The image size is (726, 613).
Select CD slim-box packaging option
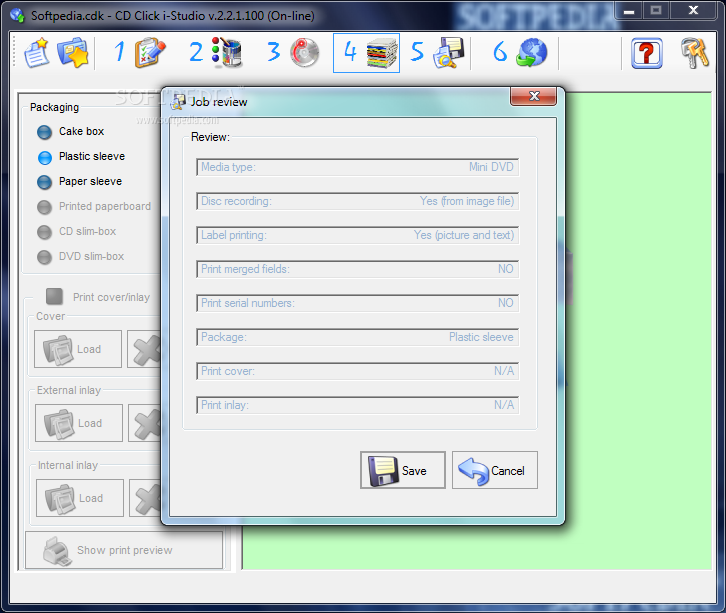coord(76,232)
